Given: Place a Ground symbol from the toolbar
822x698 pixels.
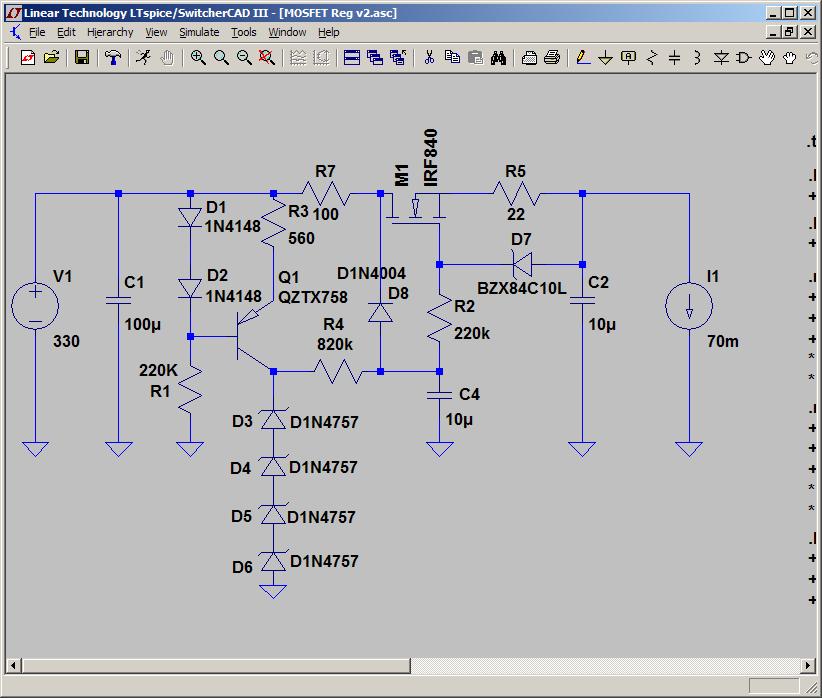Looking at the screenshot, I should tap(605, 57).
